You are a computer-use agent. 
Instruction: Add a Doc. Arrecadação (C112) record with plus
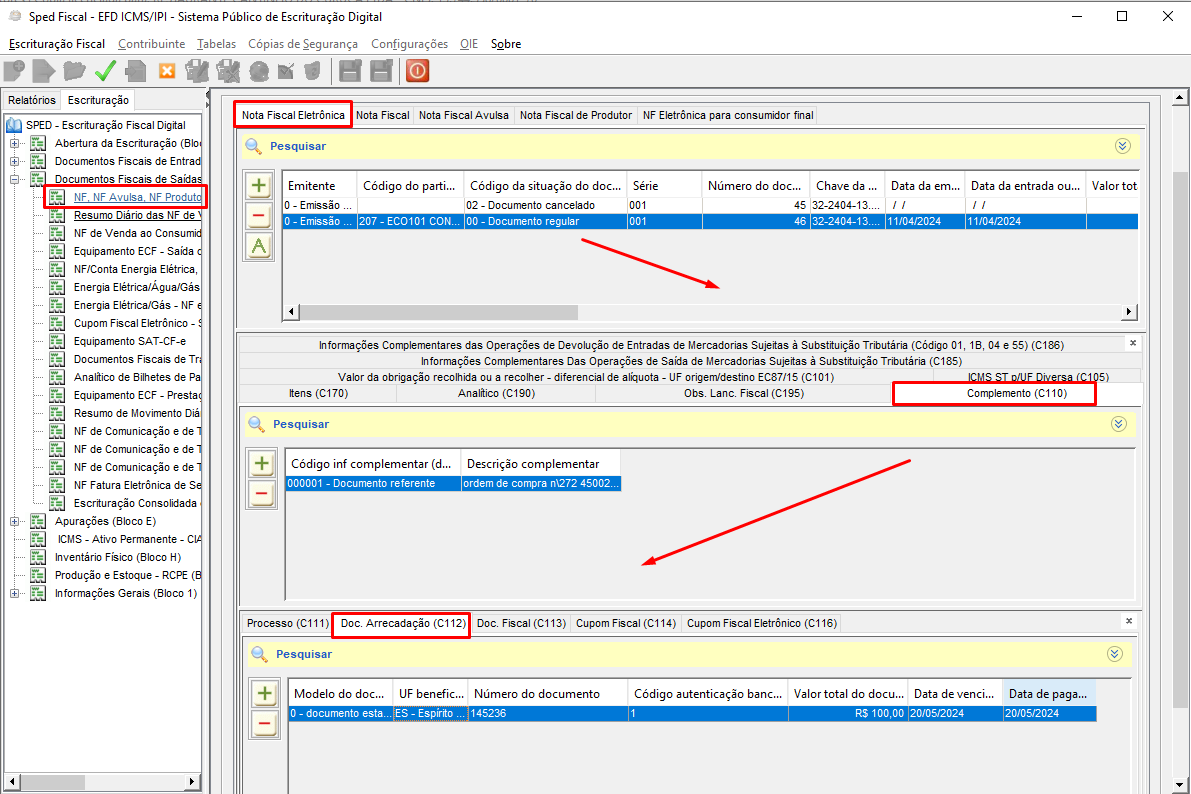click(265, 694)
